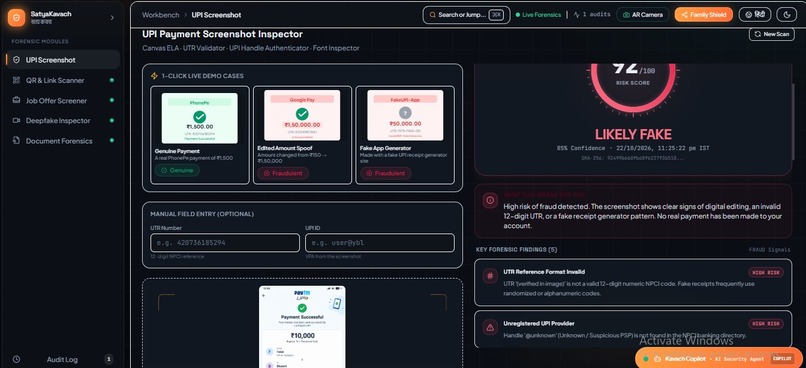Click the search magnifier icon
This screenshot has height=368, width=806.
tap(433, 15)
